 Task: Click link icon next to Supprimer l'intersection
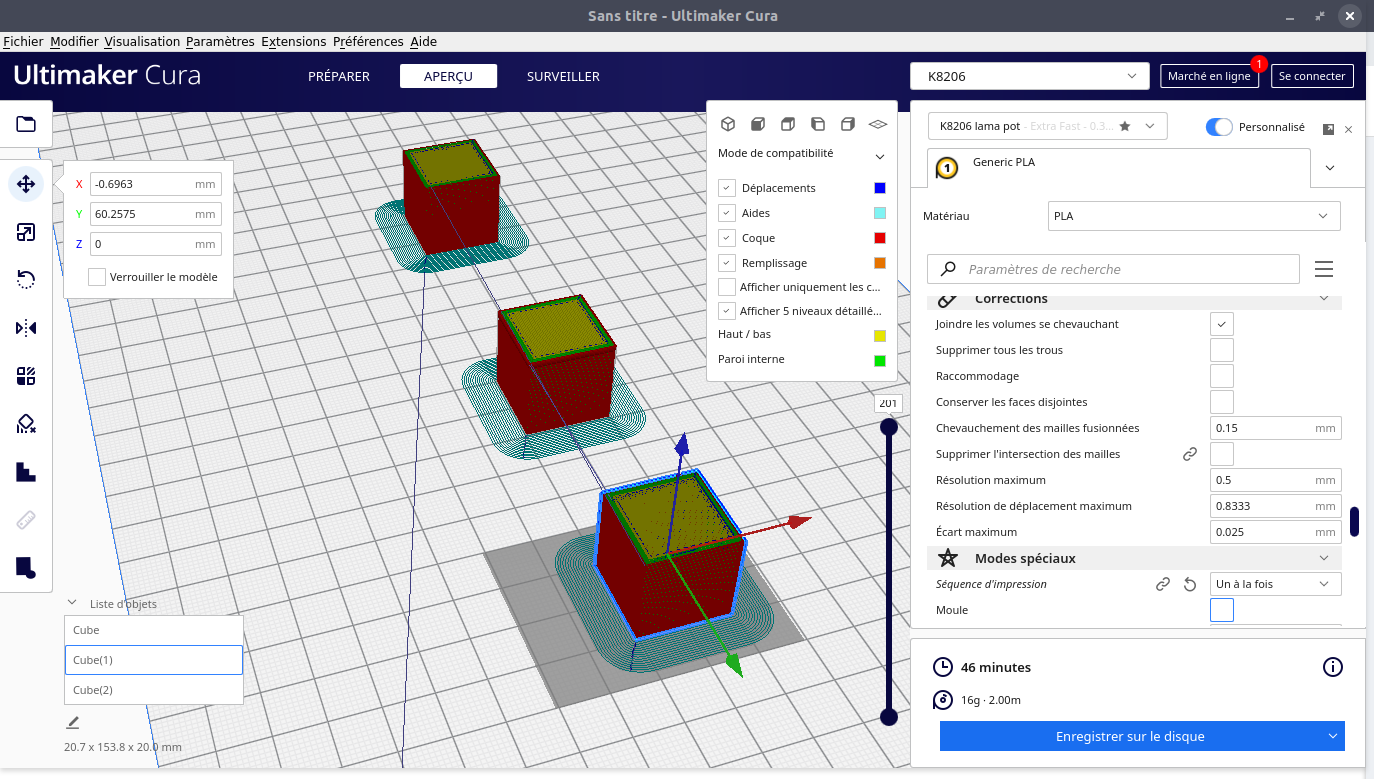[x=1190, y=454]
